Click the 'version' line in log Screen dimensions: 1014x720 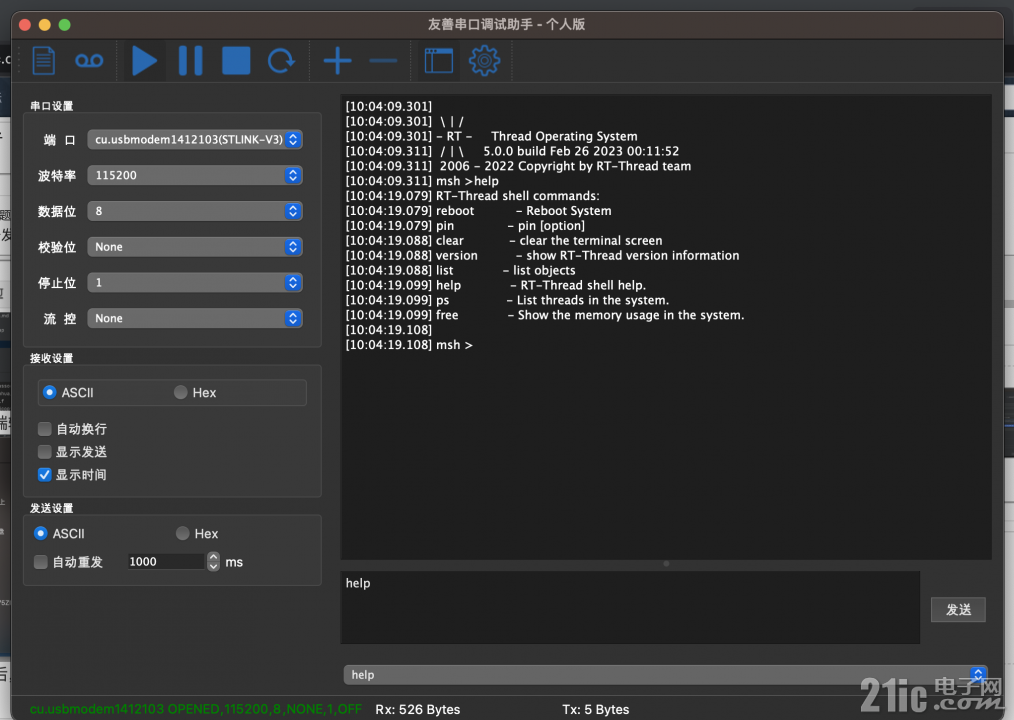point(542,256)
